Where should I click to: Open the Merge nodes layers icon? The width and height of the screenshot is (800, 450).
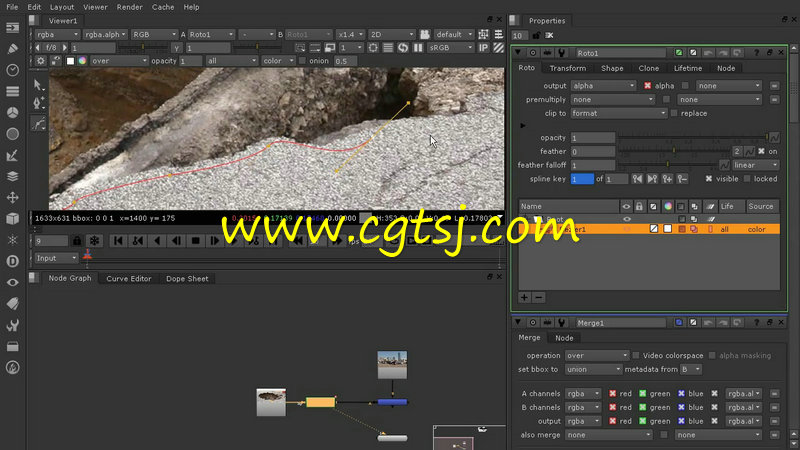tap(12, 176)
